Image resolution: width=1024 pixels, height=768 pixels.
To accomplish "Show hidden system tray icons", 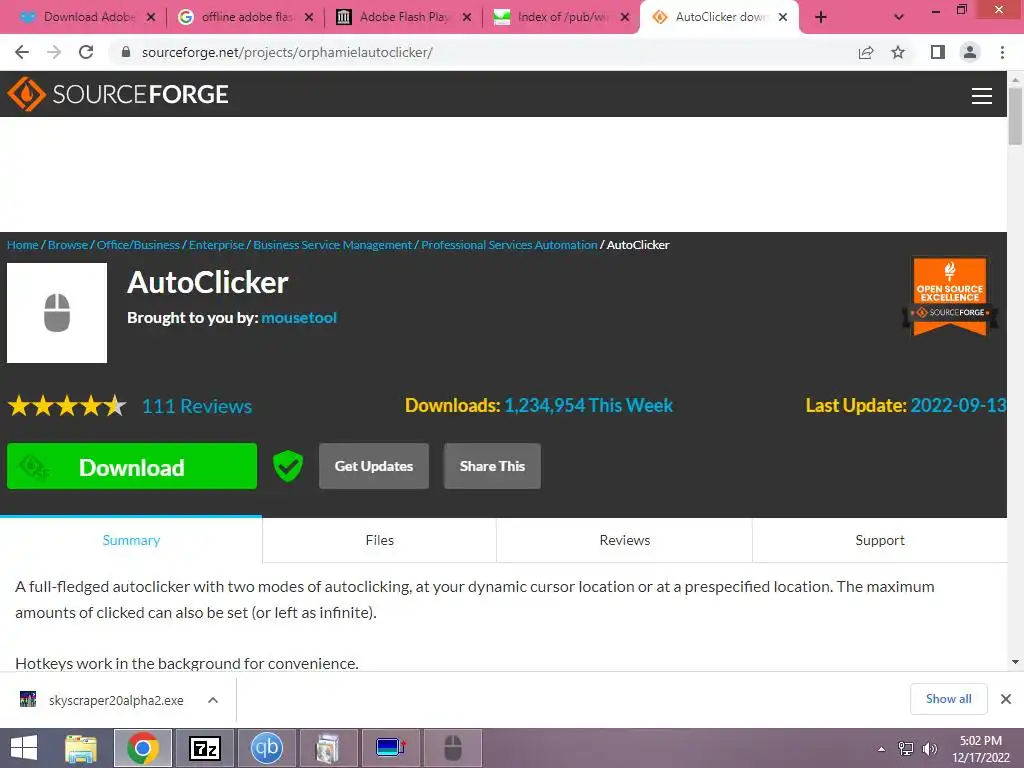I will 882,749.
